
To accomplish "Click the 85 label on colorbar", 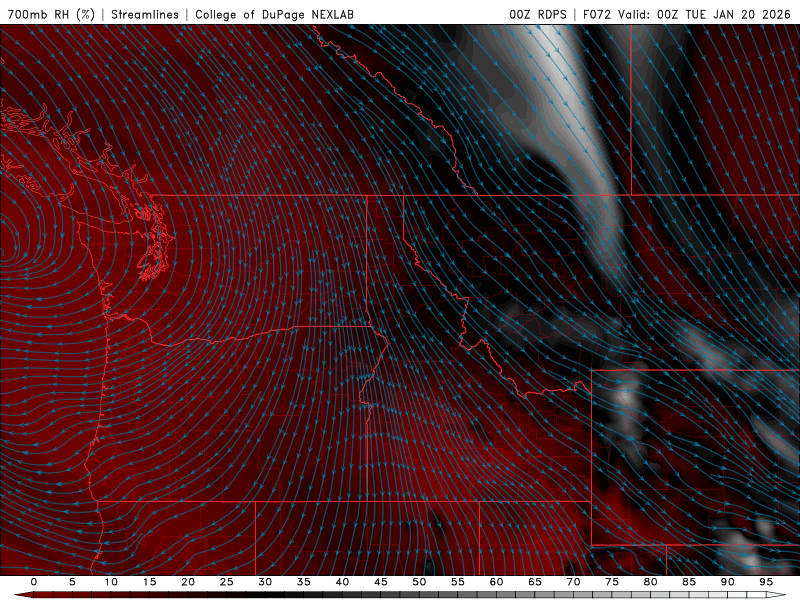I will [689, 582].
